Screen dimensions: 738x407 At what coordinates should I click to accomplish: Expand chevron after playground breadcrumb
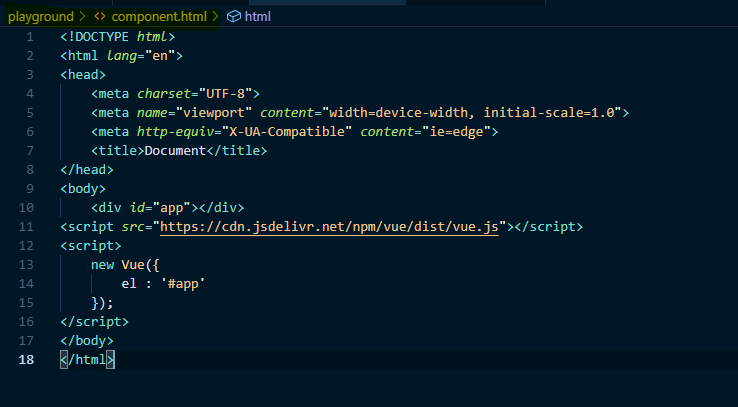pos(83,17)
